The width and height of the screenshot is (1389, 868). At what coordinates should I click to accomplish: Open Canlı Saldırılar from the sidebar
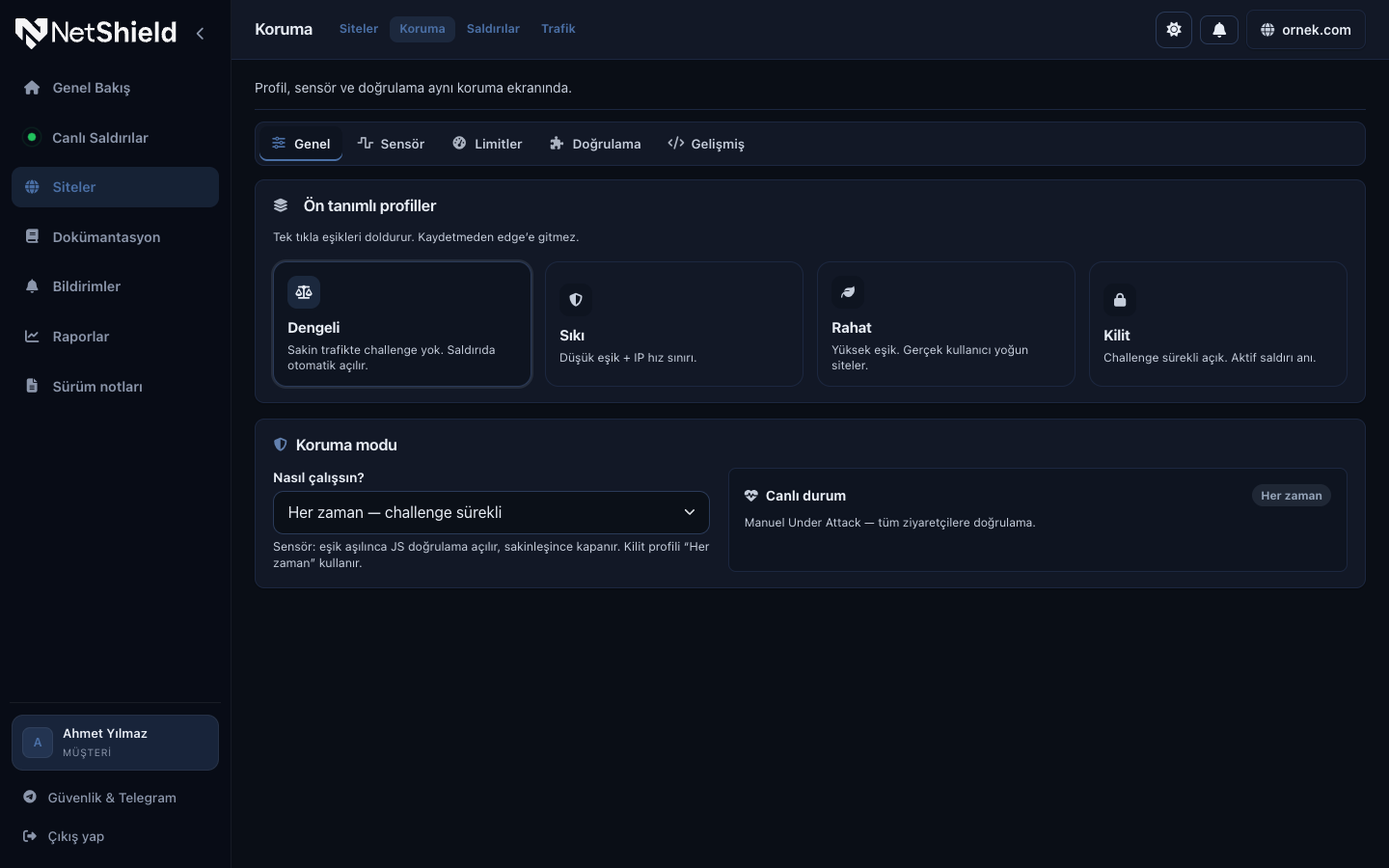tap(115, 137)
